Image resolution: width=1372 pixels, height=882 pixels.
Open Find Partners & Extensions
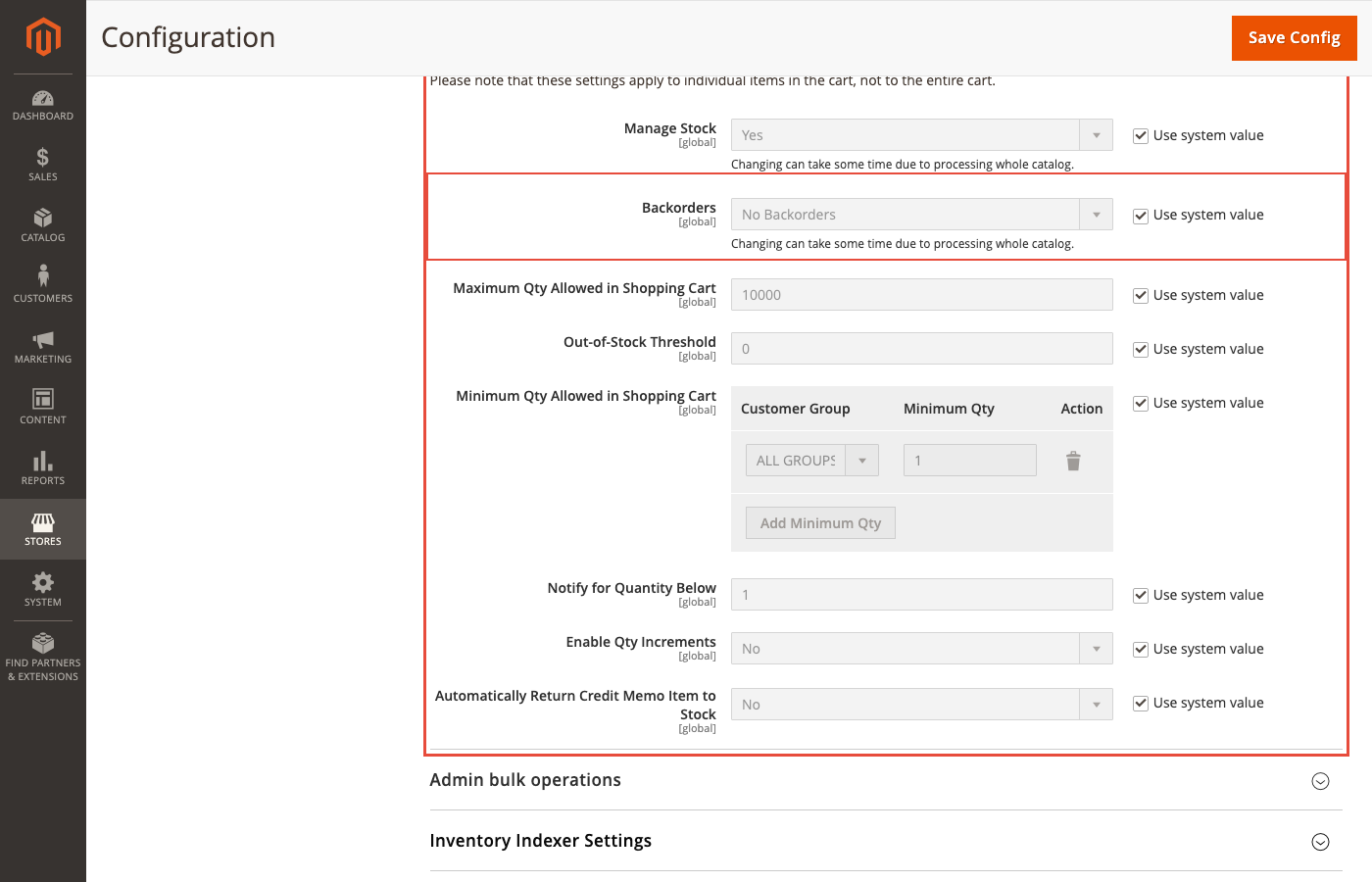(42, 655)
